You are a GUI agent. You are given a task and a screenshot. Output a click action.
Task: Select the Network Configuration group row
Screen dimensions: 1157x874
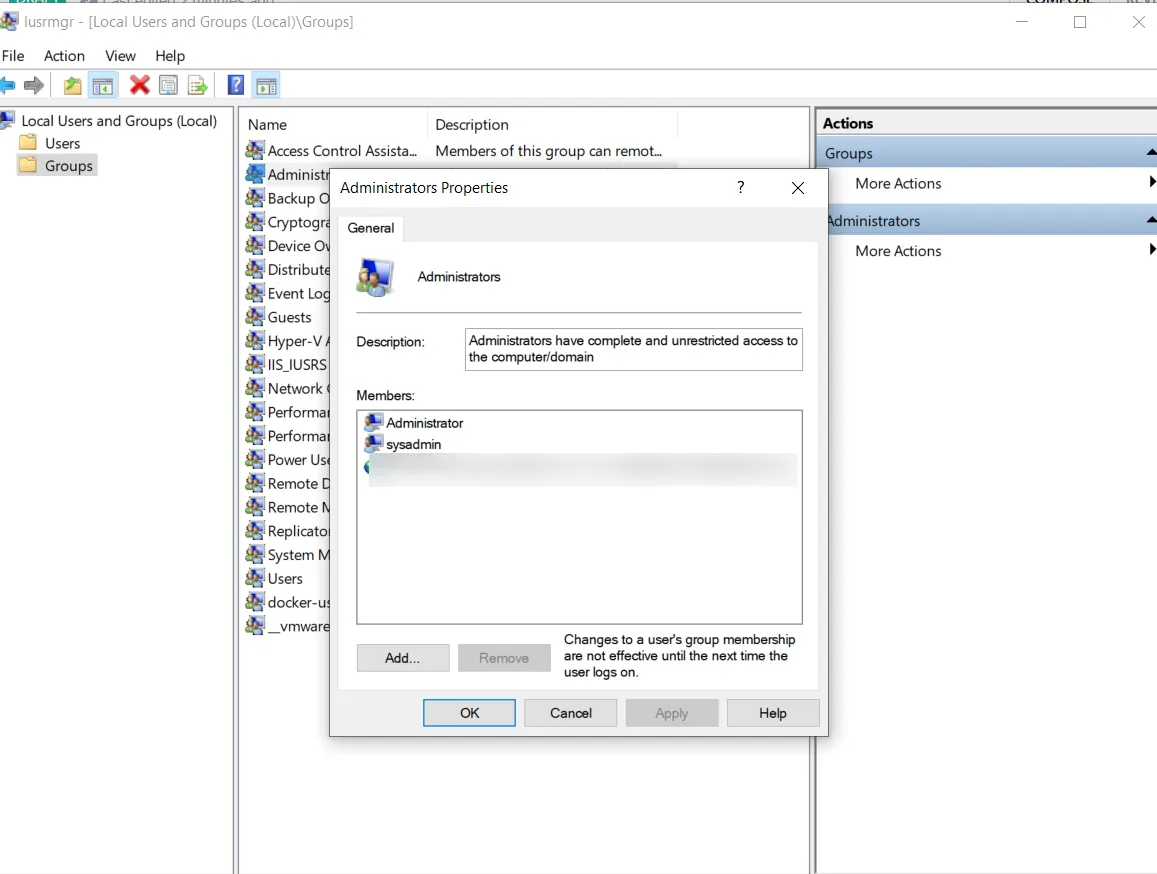pos(286,388)
